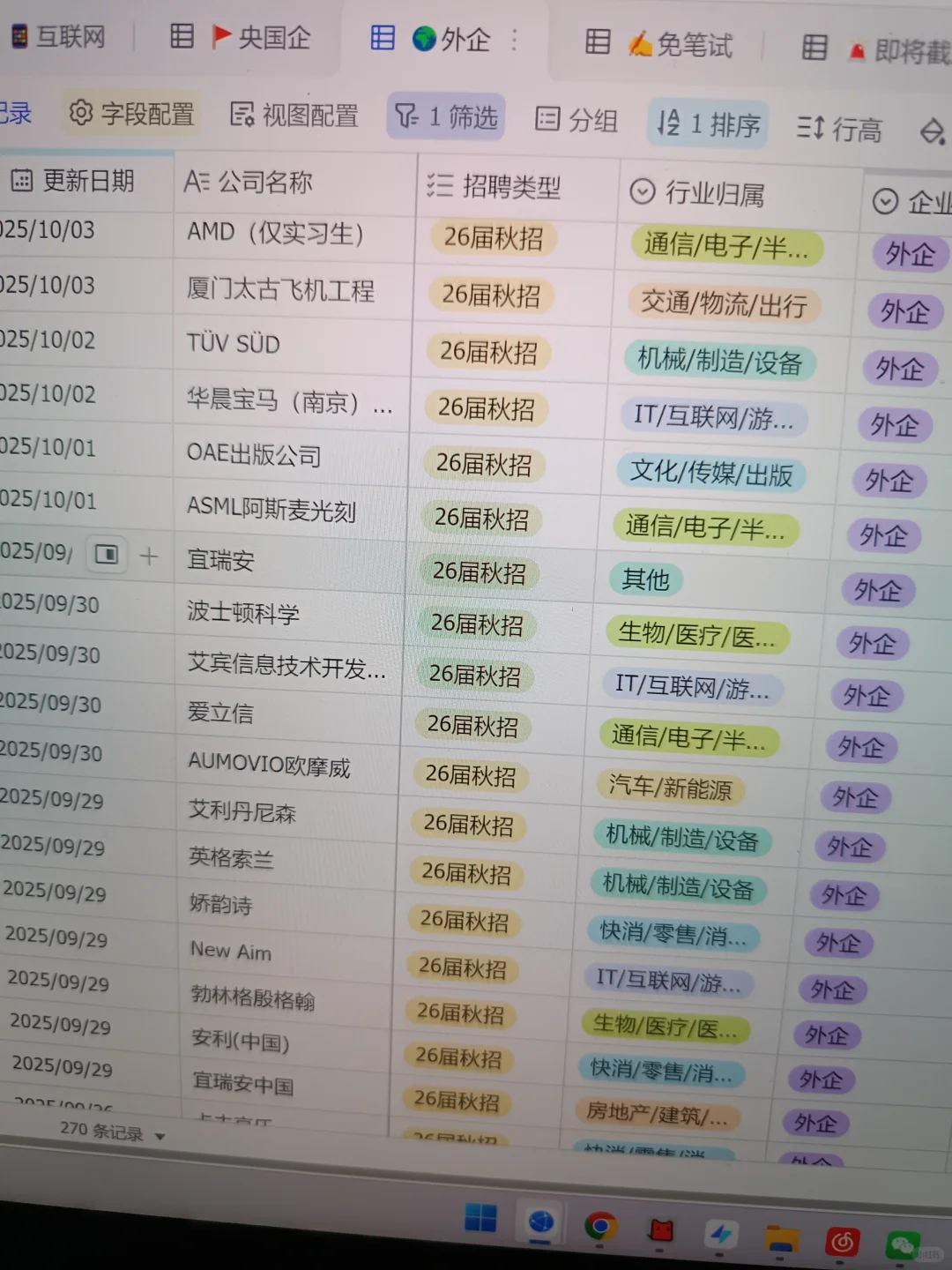This screenshot has height=1270, width=952.
Task: Launch Google Chrome from the taskbar
Action: [600, 1227]
